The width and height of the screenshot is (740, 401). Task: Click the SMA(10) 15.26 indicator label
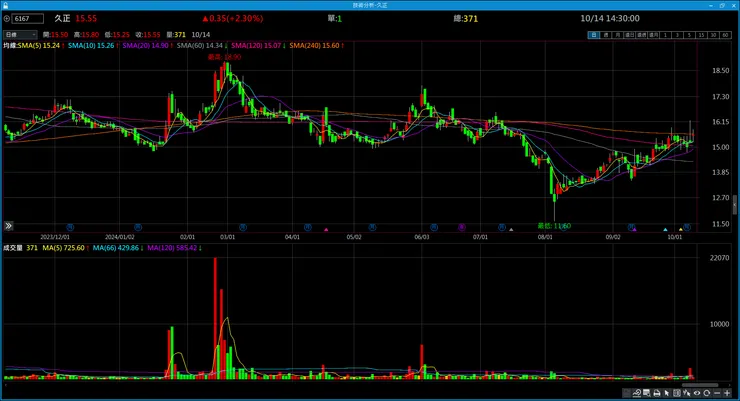click(x=91, y=45)
